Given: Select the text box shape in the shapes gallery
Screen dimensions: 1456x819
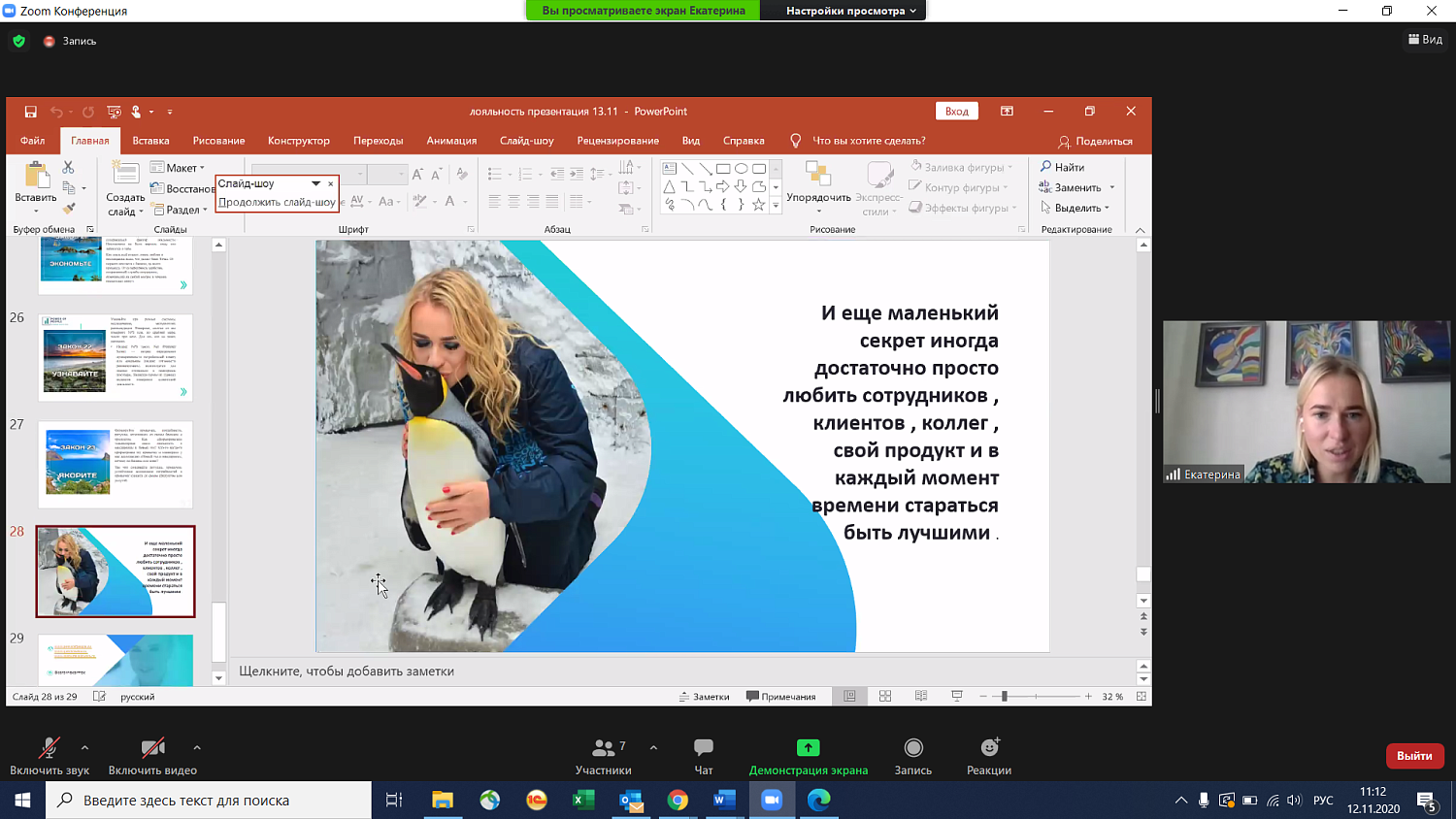Looking at the screenshot, I should pos(670,169).
